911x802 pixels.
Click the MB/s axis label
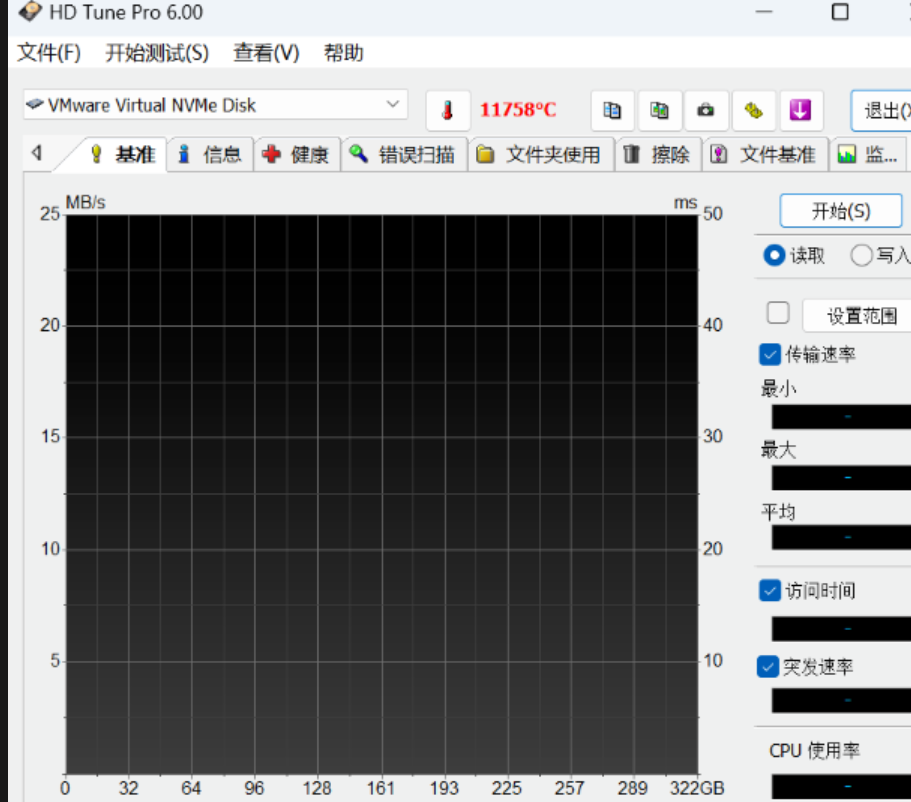[x=85, y=202]
